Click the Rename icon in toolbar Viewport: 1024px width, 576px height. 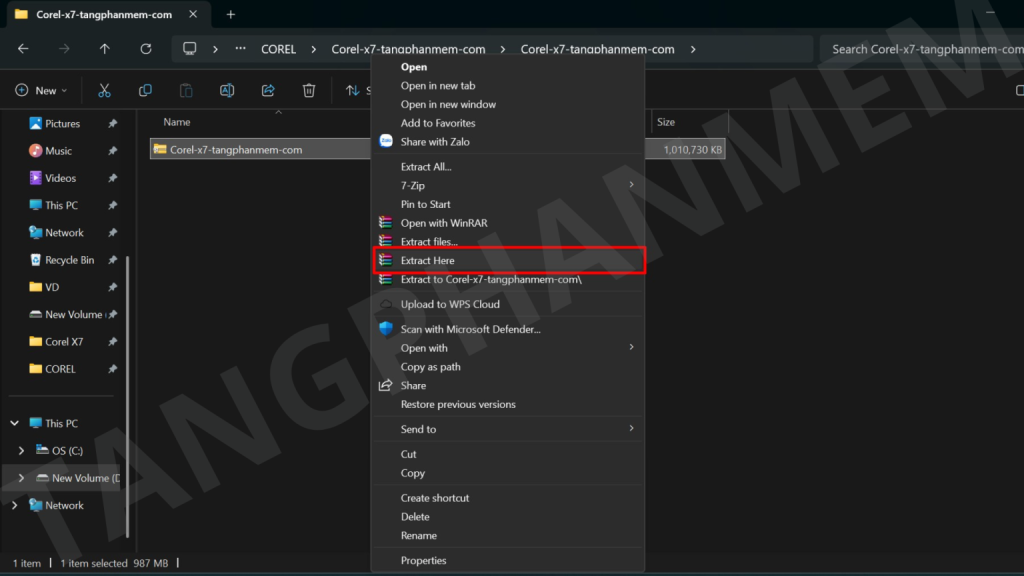click(227, 90)
